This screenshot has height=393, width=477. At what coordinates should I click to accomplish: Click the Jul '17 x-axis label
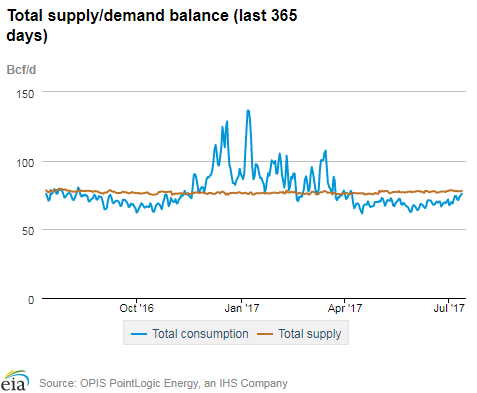point(449,308)
